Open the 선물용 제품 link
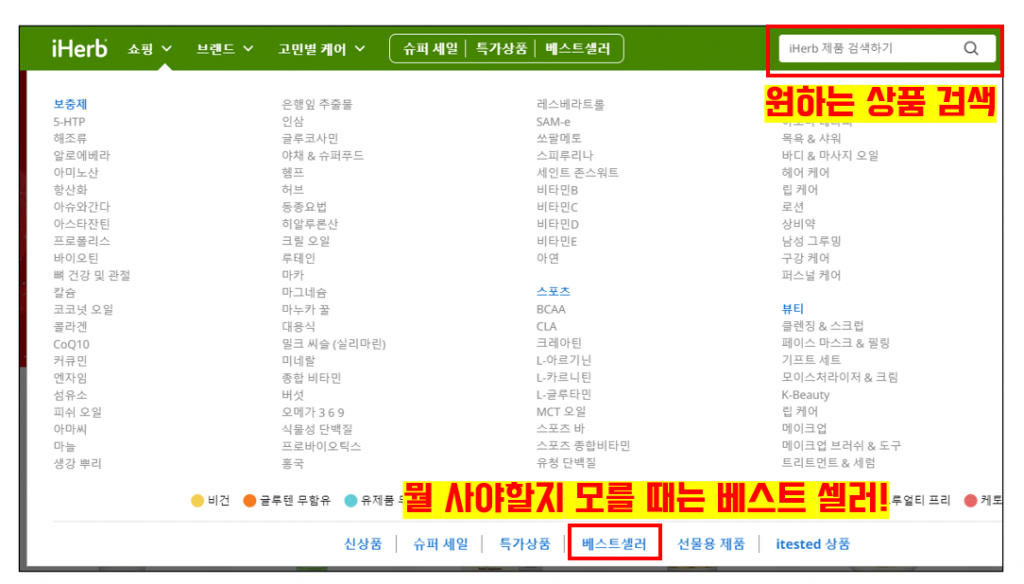 pyautogui.click(x=711, y=544)
